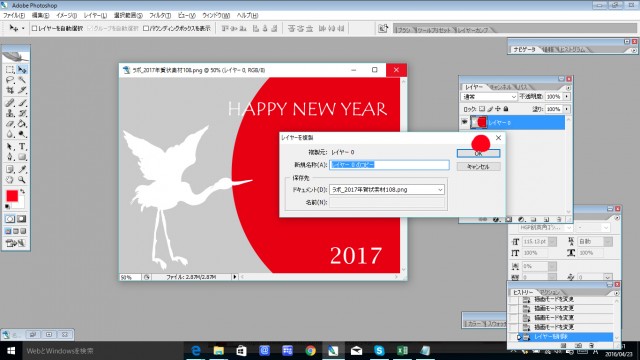Click OK in duplicate layer dialog
This screenshot has height=360, width=640.
(x=478, y=153)
